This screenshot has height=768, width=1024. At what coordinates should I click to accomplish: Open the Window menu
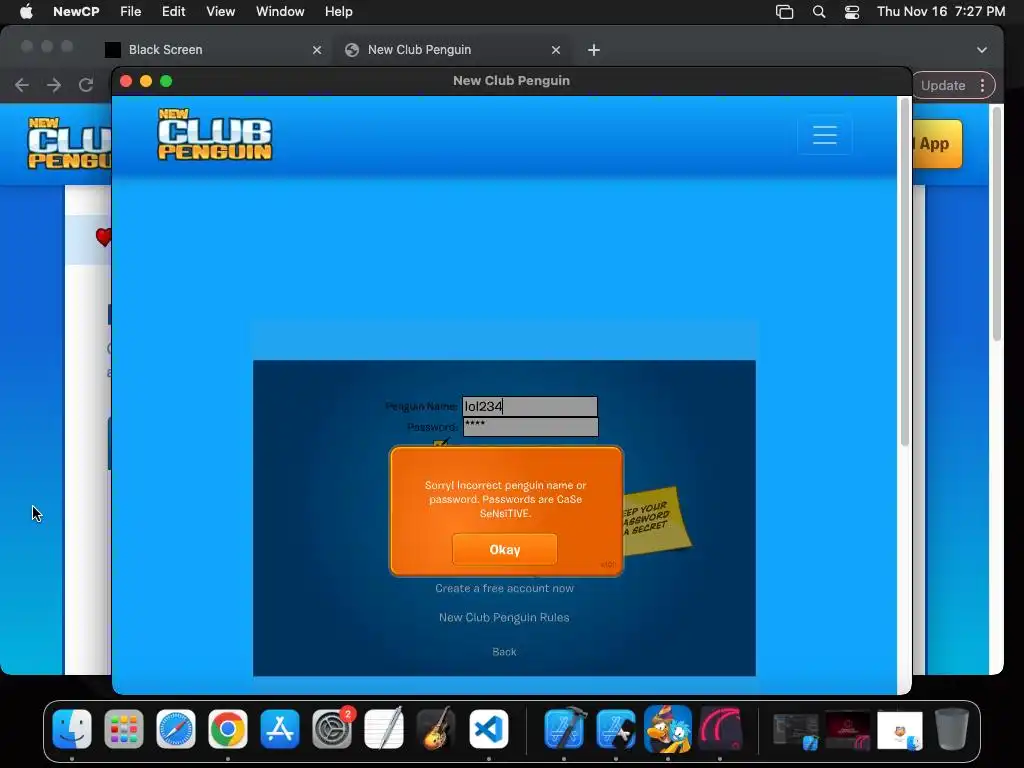[280, 12]
